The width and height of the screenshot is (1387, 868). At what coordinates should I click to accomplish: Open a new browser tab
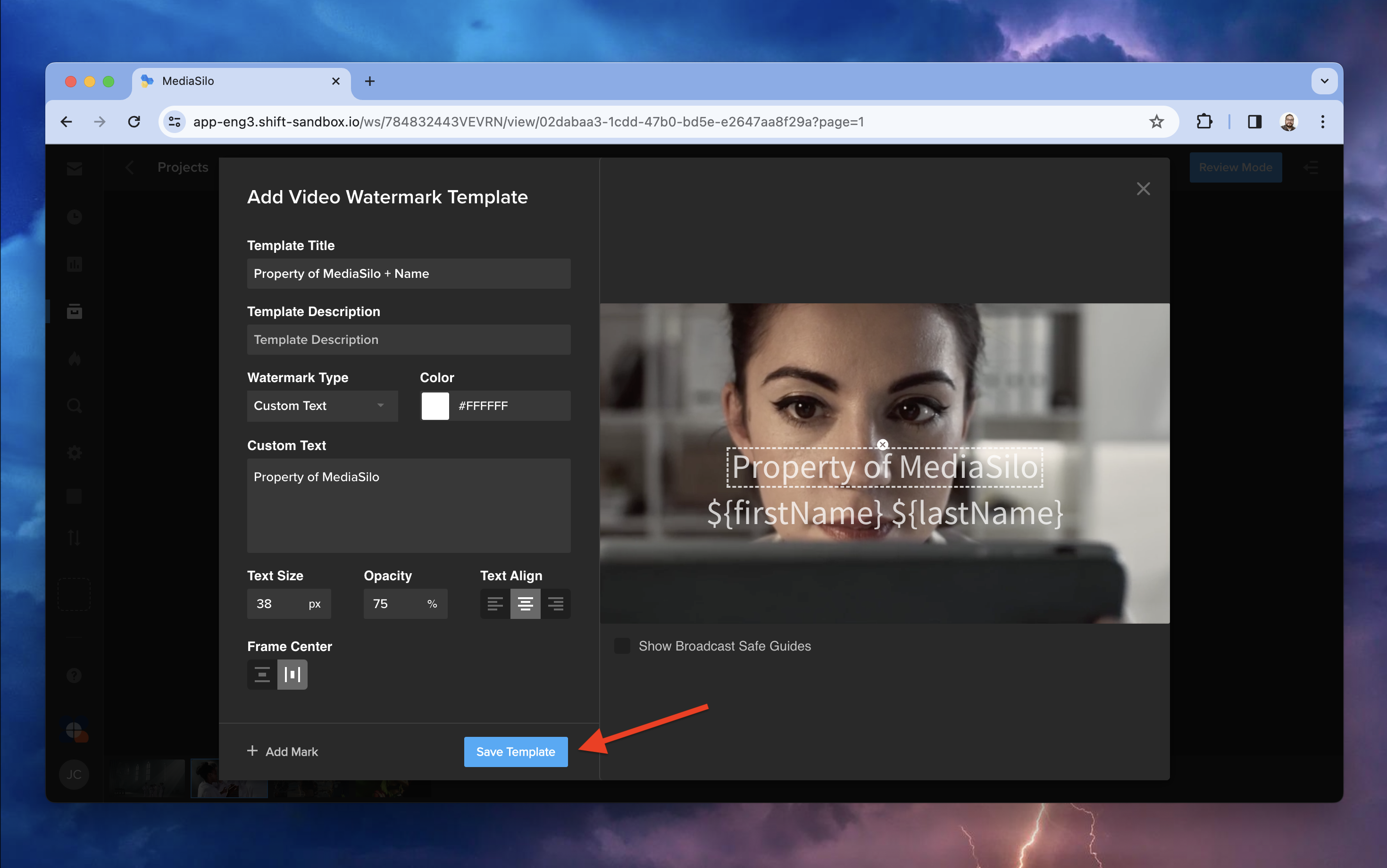point(370,82)
